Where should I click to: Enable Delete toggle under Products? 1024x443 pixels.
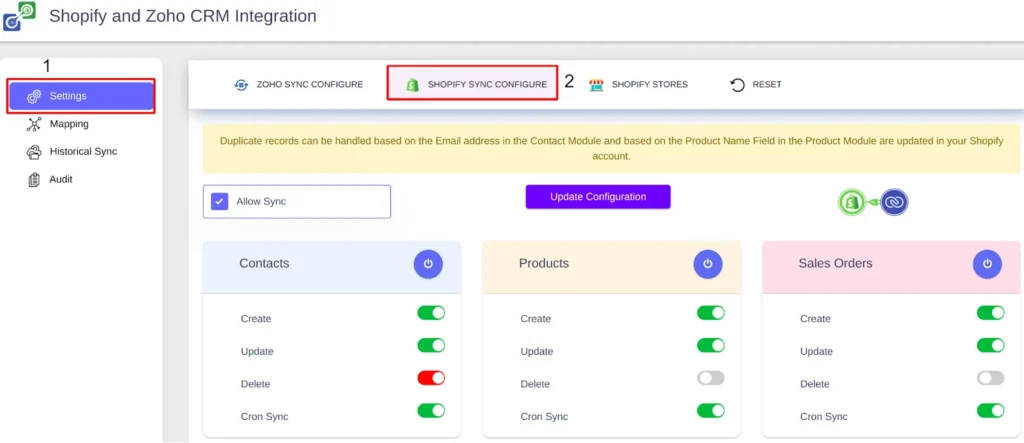click(x=711, y=378)
